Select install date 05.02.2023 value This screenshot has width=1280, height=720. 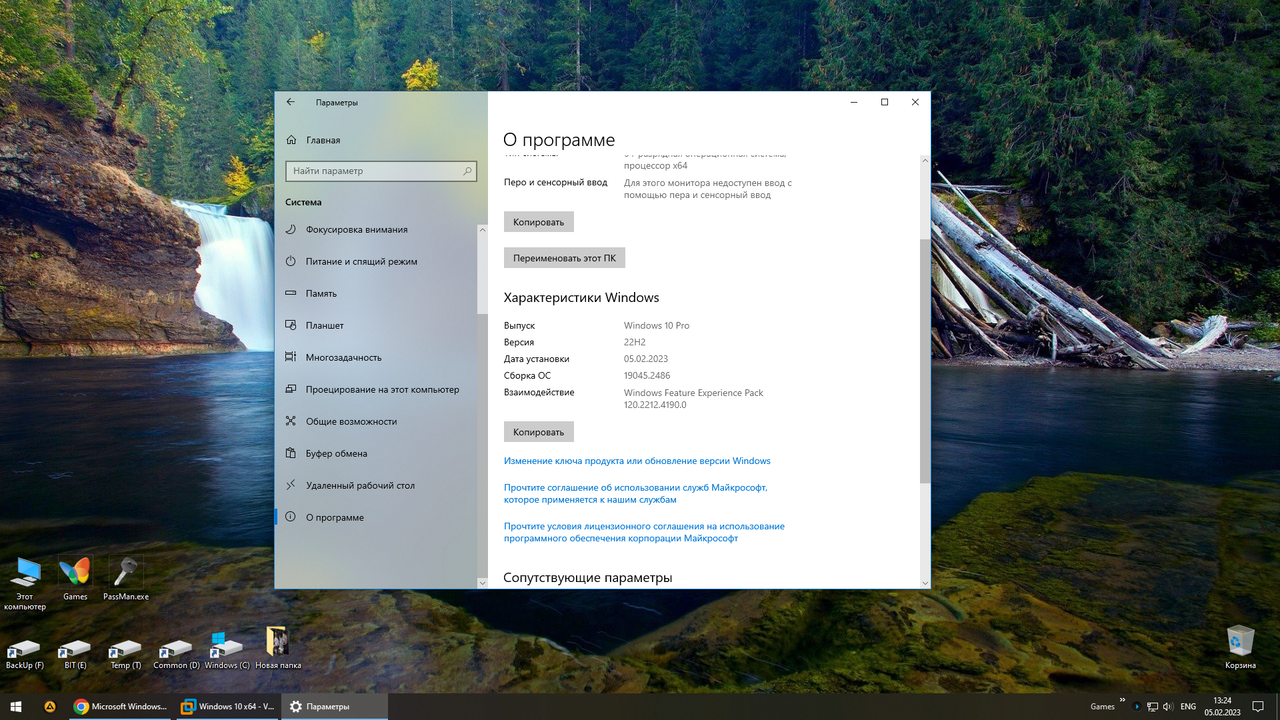(646, 359)
